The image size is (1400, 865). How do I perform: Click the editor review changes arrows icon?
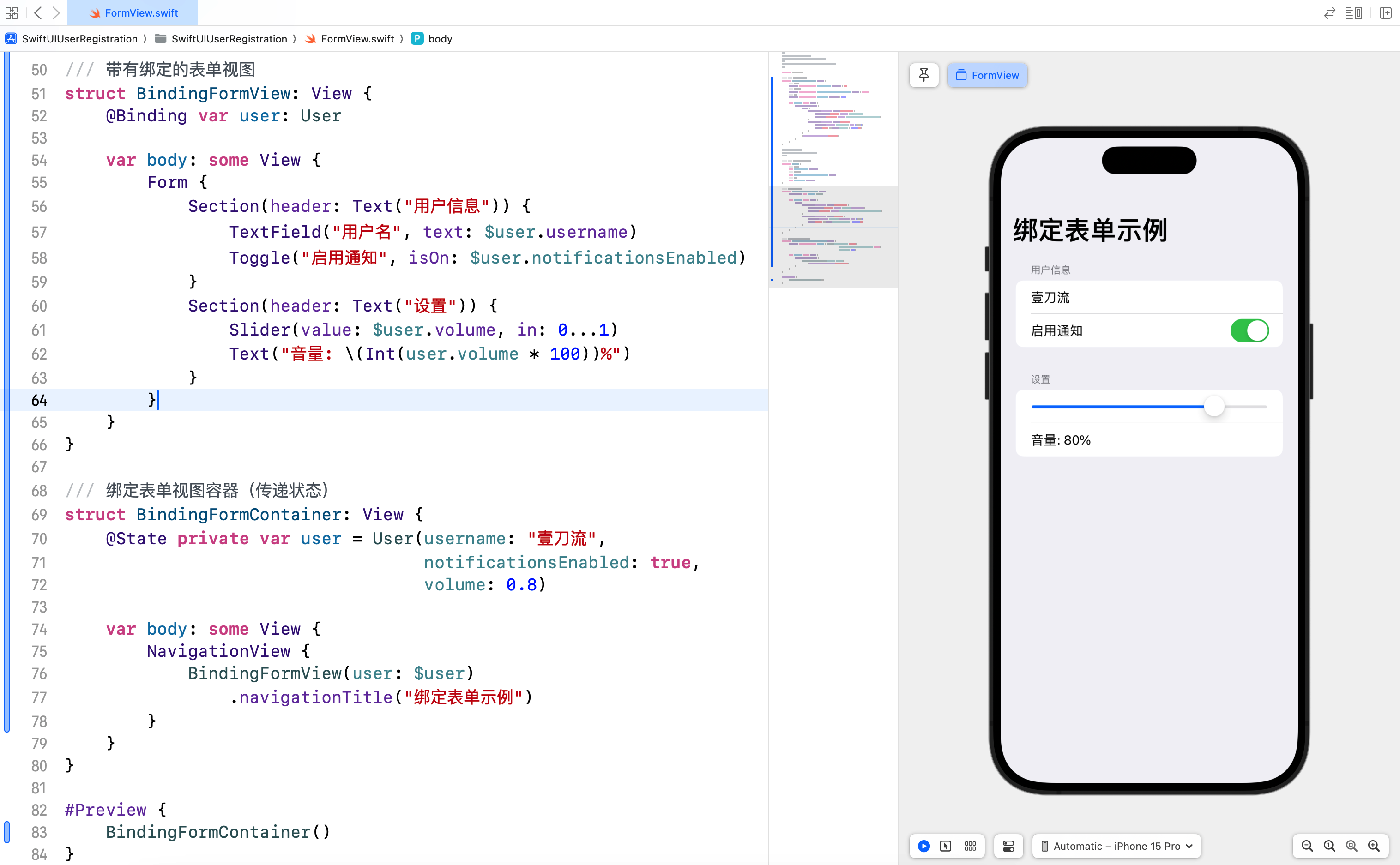tap(1329, 12)
